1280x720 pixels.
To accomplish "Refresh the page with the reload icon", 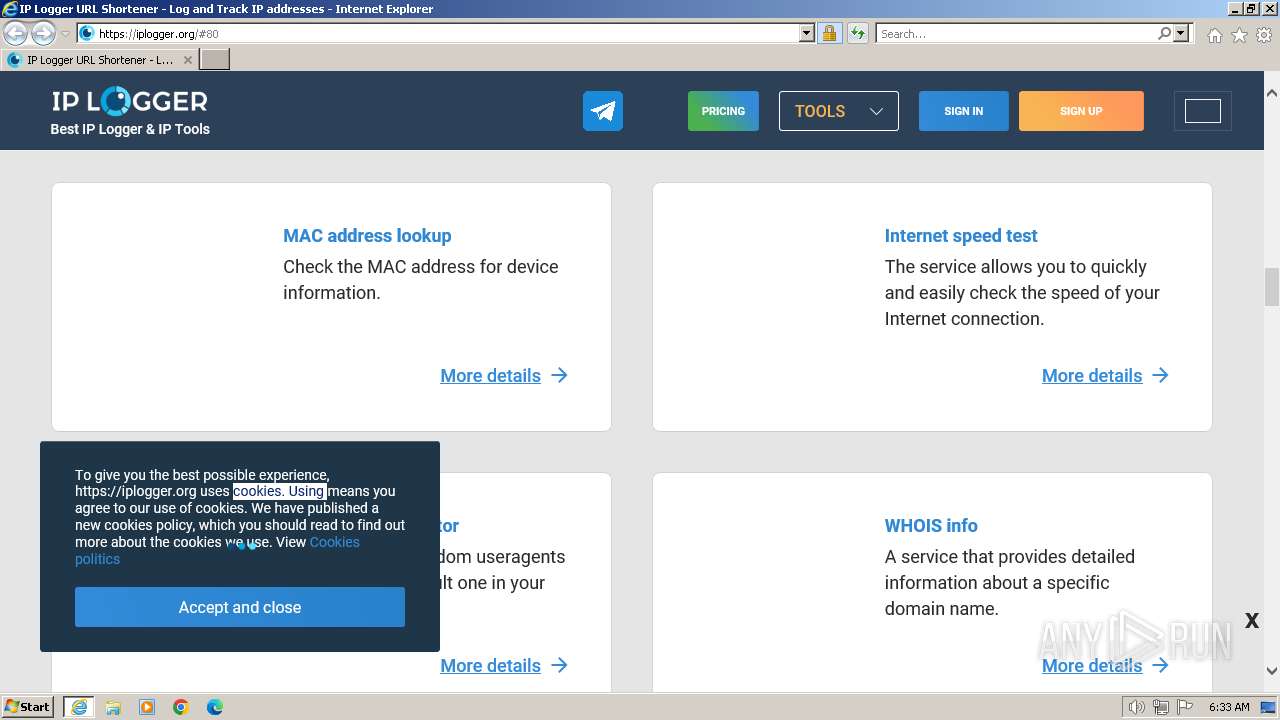I will [x=857, y=33].
